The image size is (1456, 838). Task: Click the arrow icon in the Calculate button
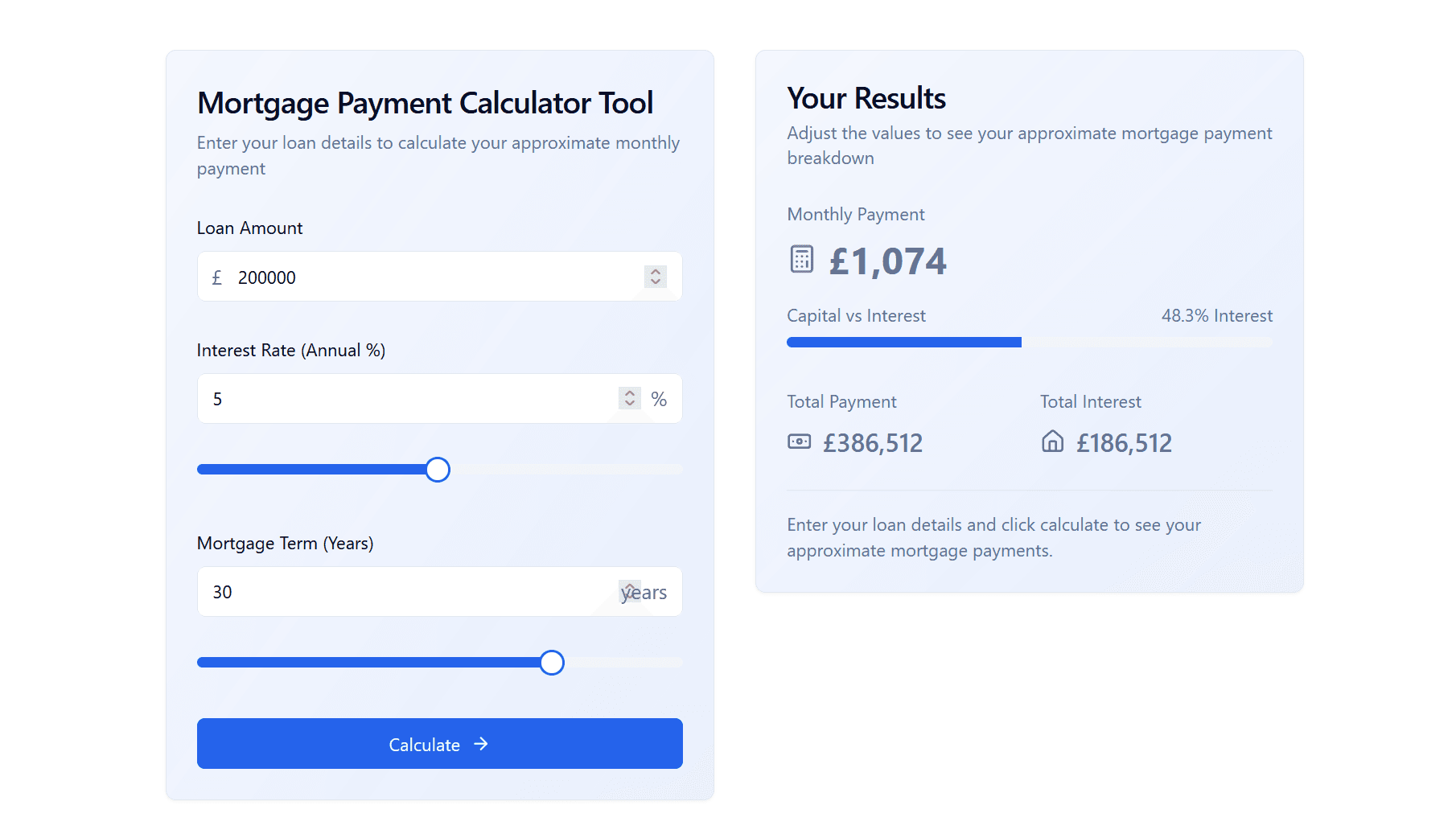coord(481,744)
